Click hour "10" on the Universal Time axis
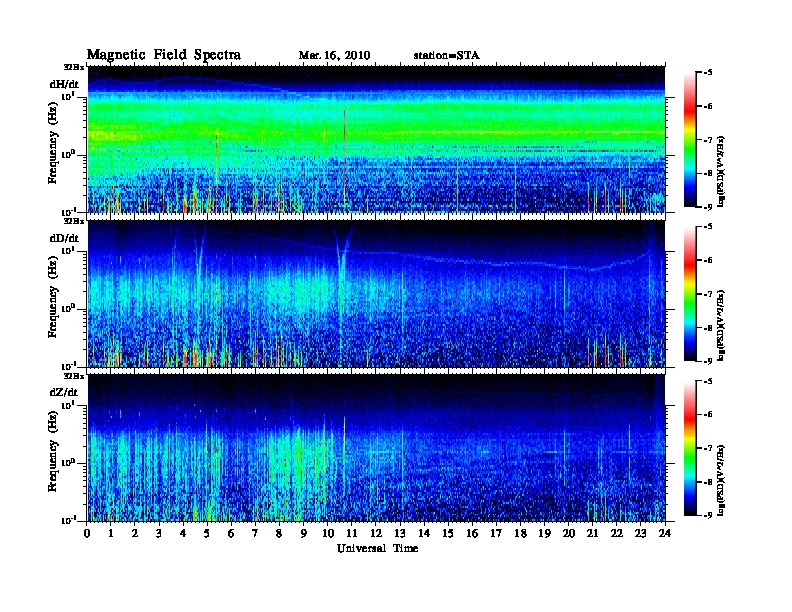The width and height of the screenshot is (792, 612). (x=328, y=533)
